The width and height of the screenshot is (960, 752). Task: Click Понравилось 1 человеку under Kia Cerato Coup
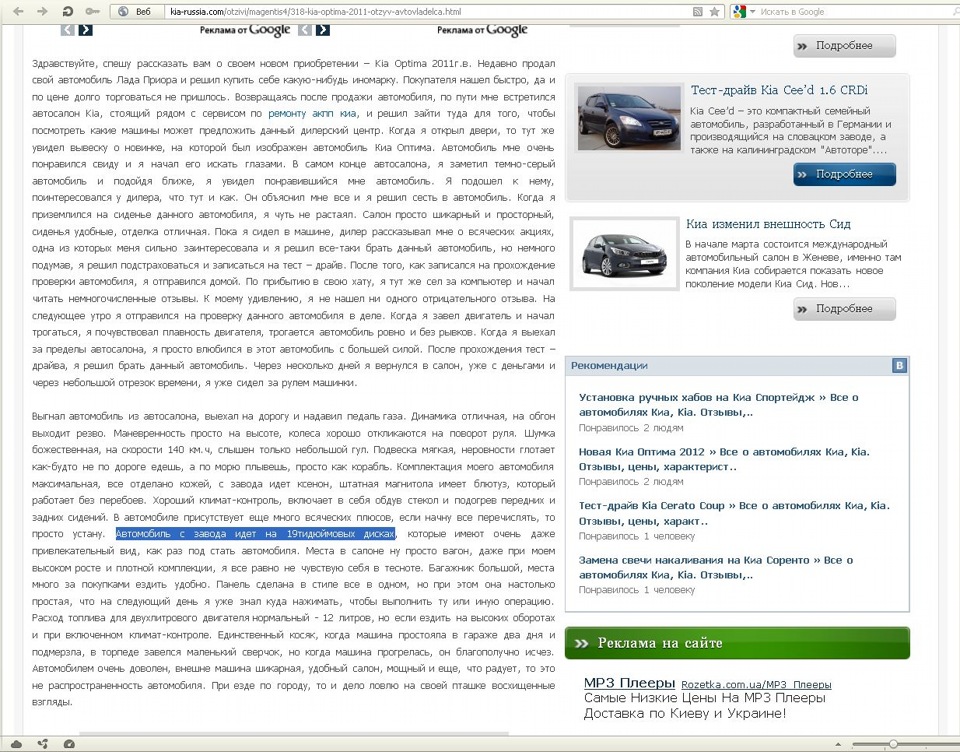[637, 536]
